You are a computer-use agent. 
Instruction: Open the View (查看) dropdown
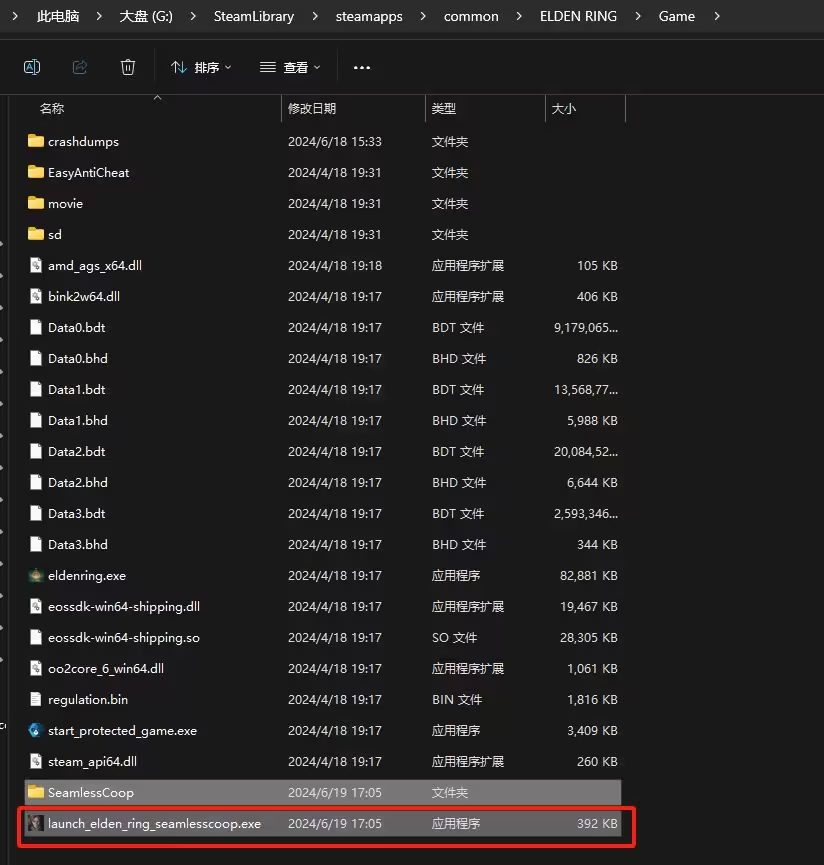click(x=290, y=67)
